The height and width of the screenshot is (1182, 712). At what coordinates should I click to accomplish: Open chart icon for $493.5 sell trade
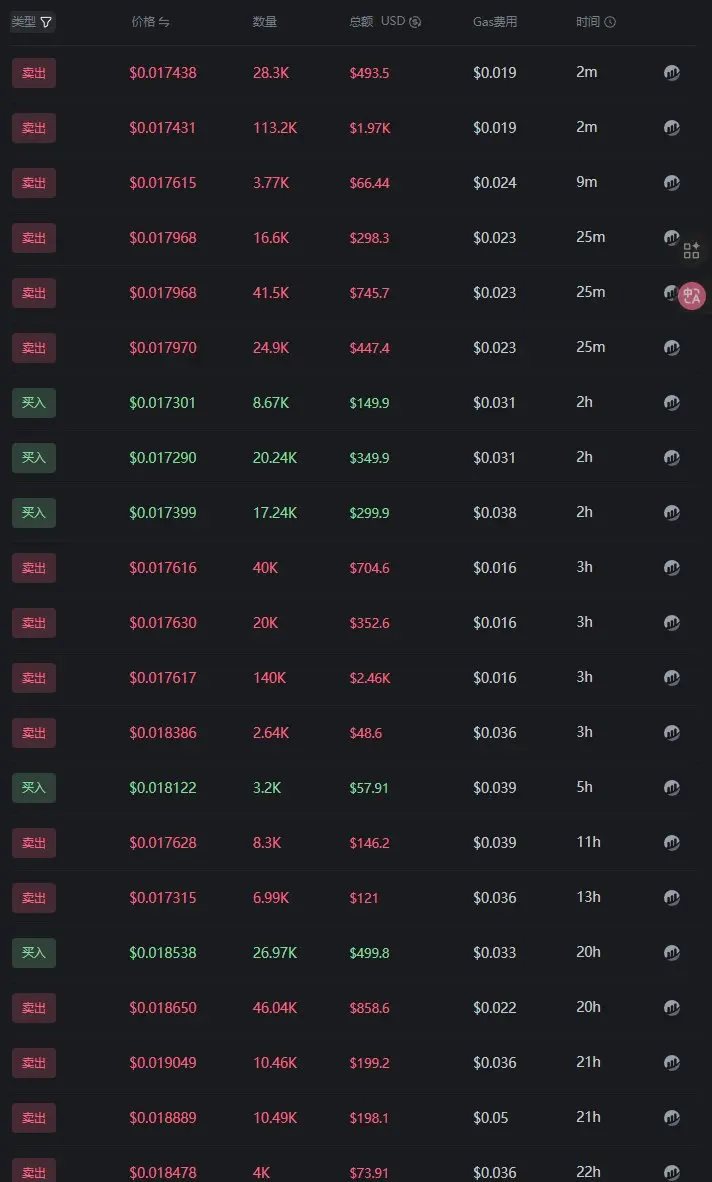click(672, 73)
